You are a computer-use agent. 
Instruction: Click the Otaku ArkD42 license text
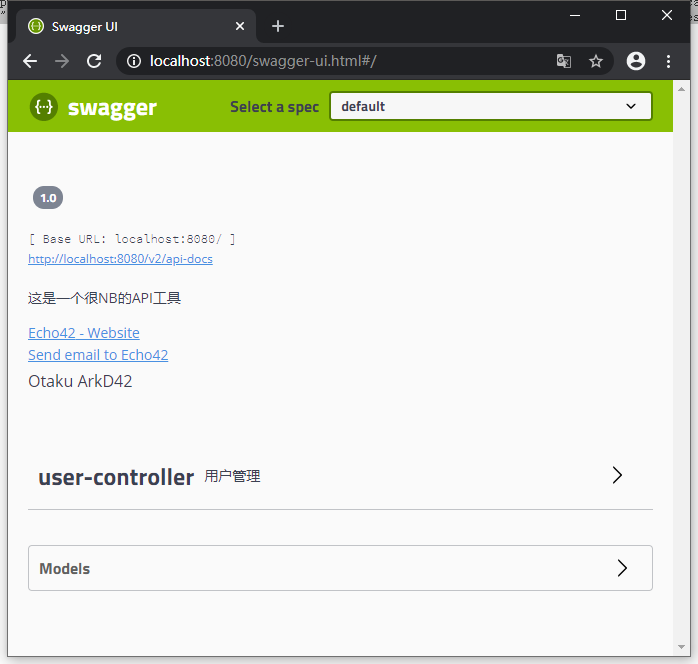tap(80, 381)
